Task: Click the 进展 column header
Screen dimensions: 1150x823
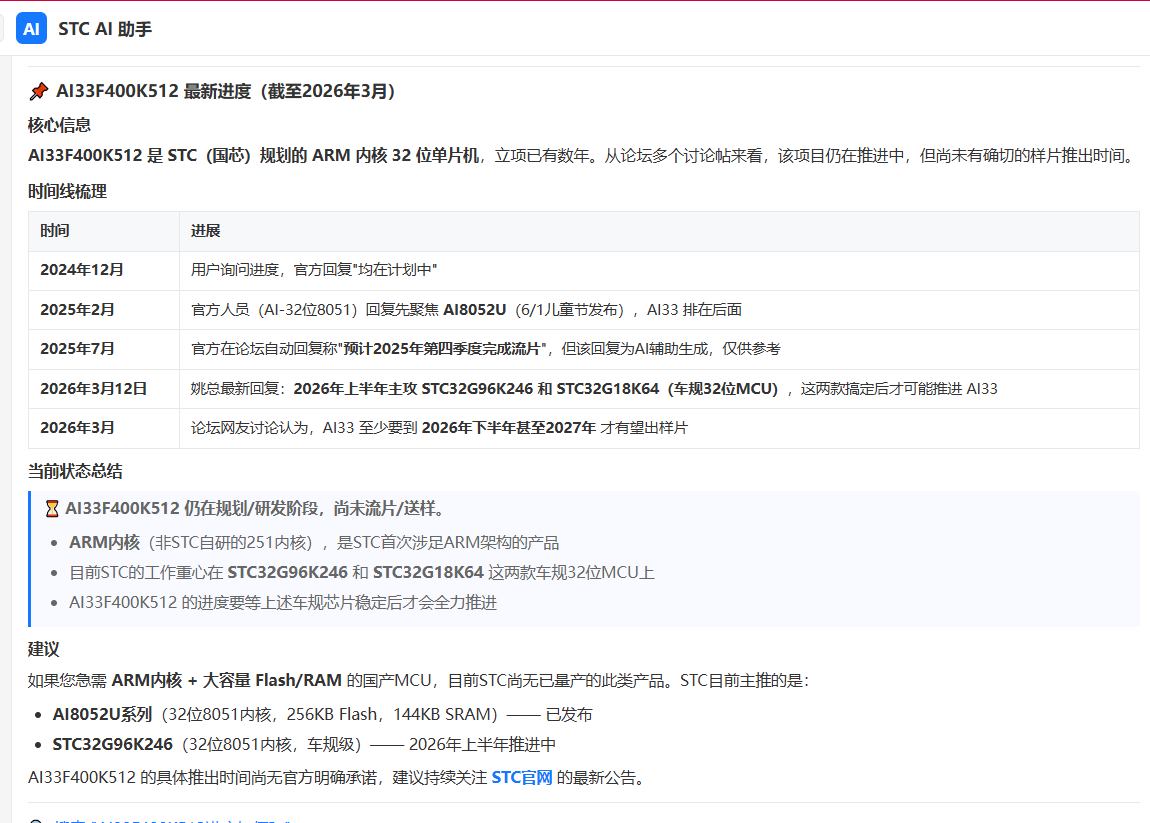Action: point(659,231)
